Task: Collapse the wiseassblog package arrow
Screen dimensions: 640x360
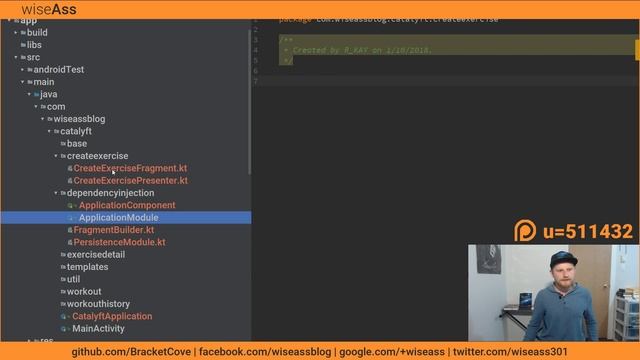Action: click(42, 119)
